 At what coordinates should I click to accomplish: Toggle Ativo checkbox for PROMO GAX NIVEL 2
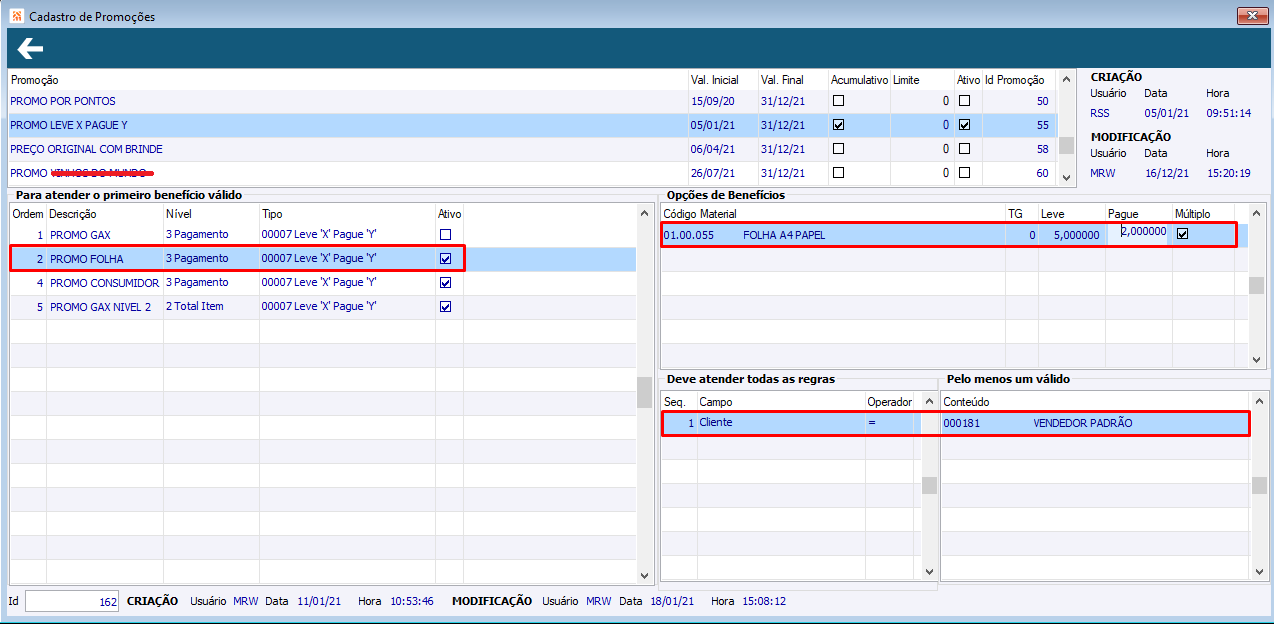click(446, 306)
